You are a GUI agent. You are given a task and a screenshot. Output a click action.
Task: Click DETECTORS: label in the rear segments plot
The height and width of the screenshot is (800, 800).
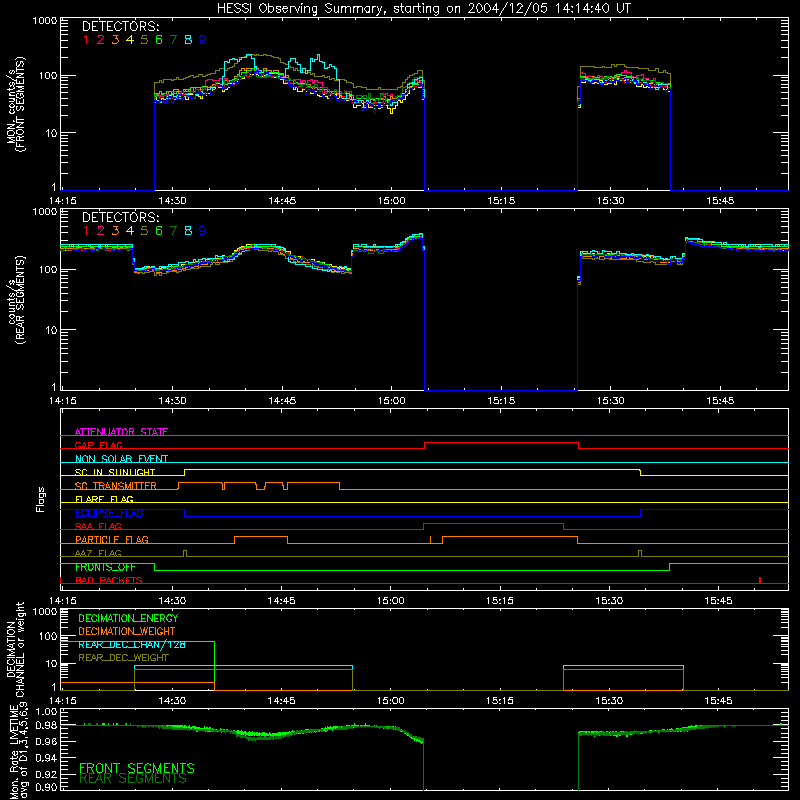click(x=120, y=217)
